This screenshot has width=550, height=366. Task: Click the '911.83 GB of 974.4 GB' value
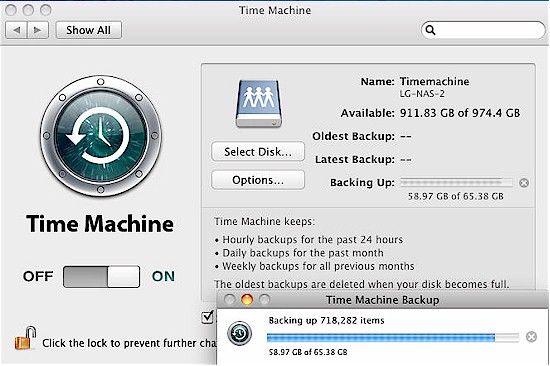point(460,113)
